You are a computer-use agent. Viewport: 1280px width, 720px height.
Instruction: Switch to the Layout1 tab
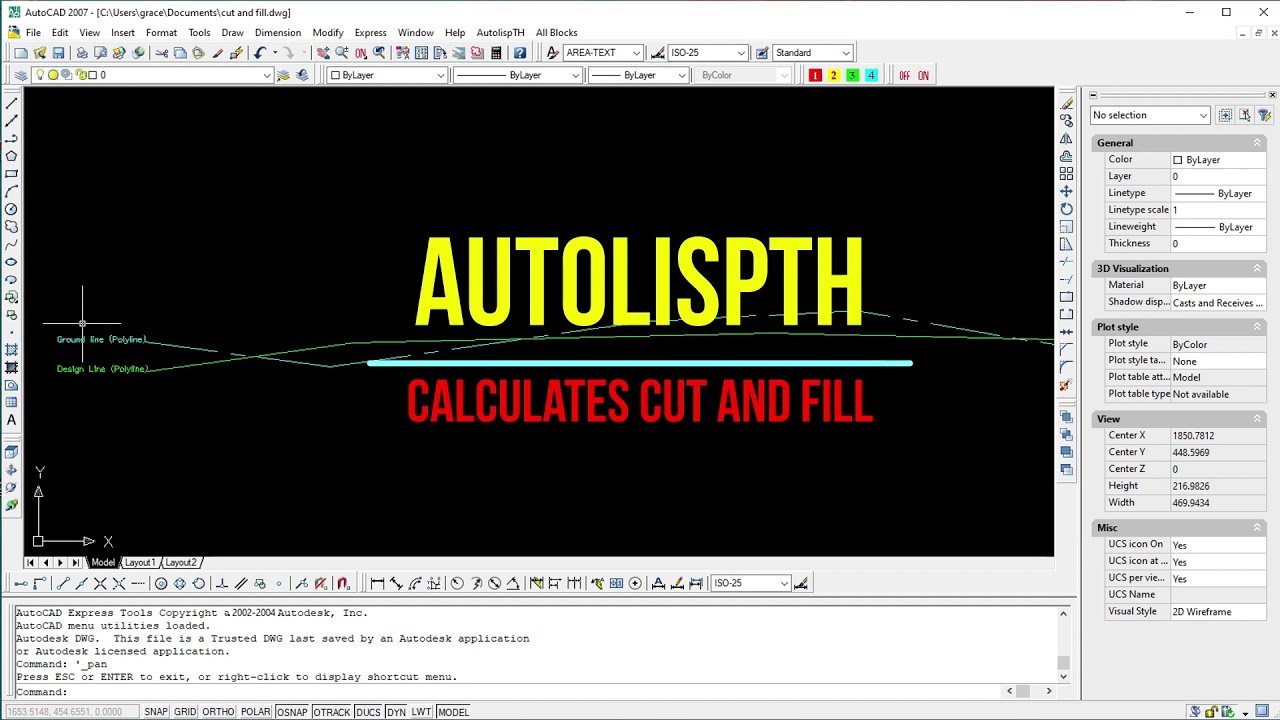point(140,562)
